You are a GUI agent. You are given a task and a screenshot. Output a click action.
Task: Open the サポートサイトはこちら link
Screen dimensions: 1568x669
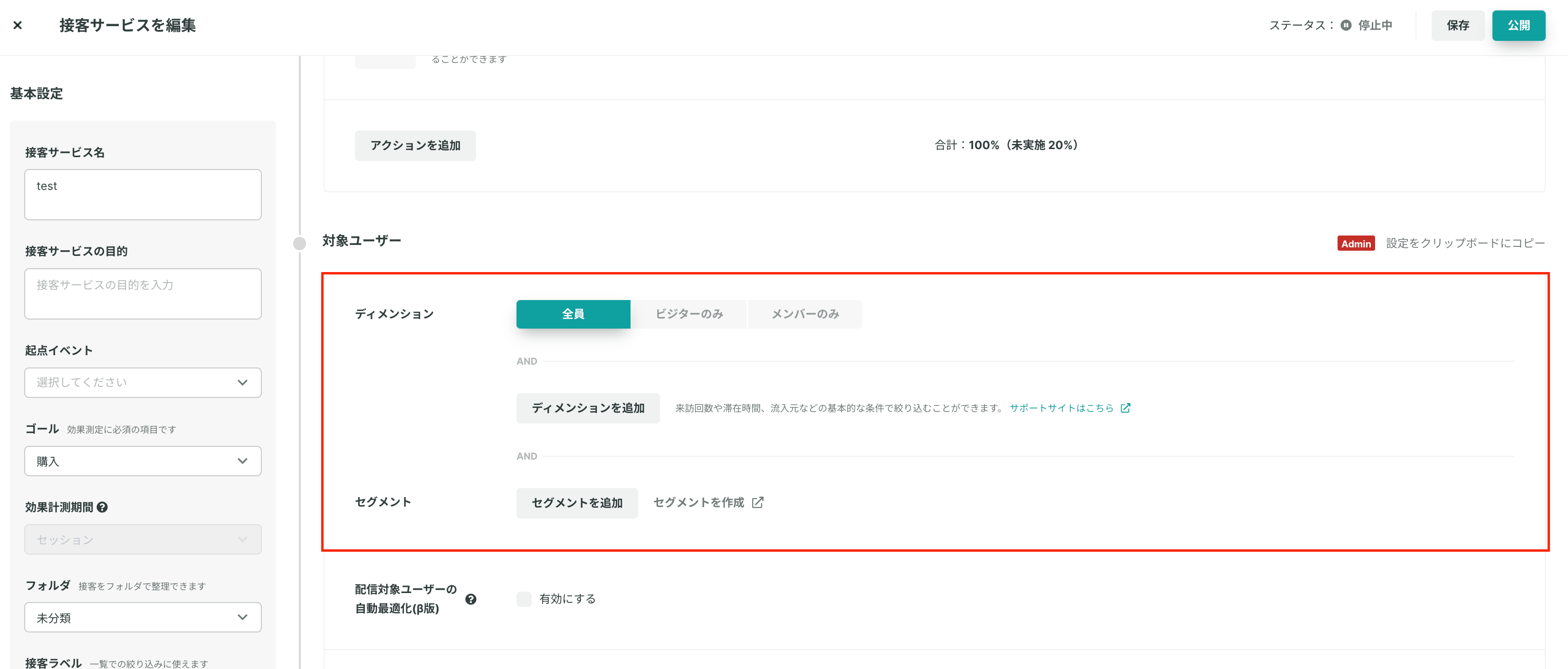(x=1061, y=408)
